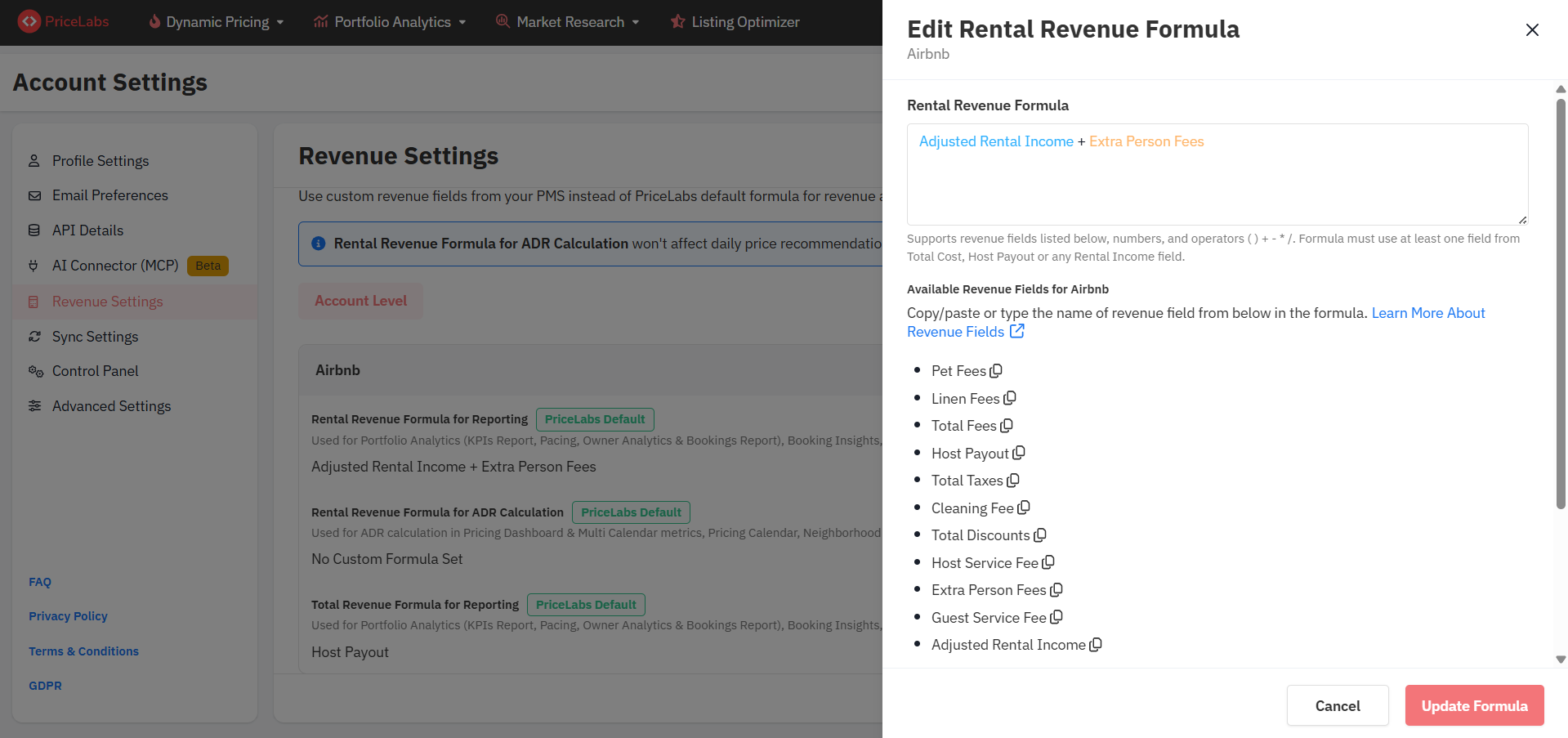Click the PriceLabs Default badge for ADR Calculation
This screenshot has width=1568, height=738.
coord(631,512)
